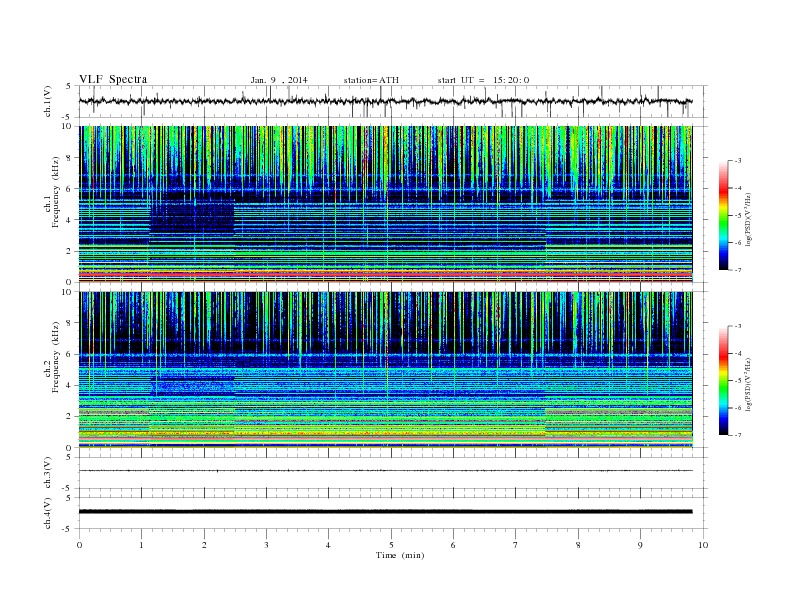This screenshot has height=612, width=792.
Task: Click the 'VLF Spectra' title text
Action: (x=113, y=79)
